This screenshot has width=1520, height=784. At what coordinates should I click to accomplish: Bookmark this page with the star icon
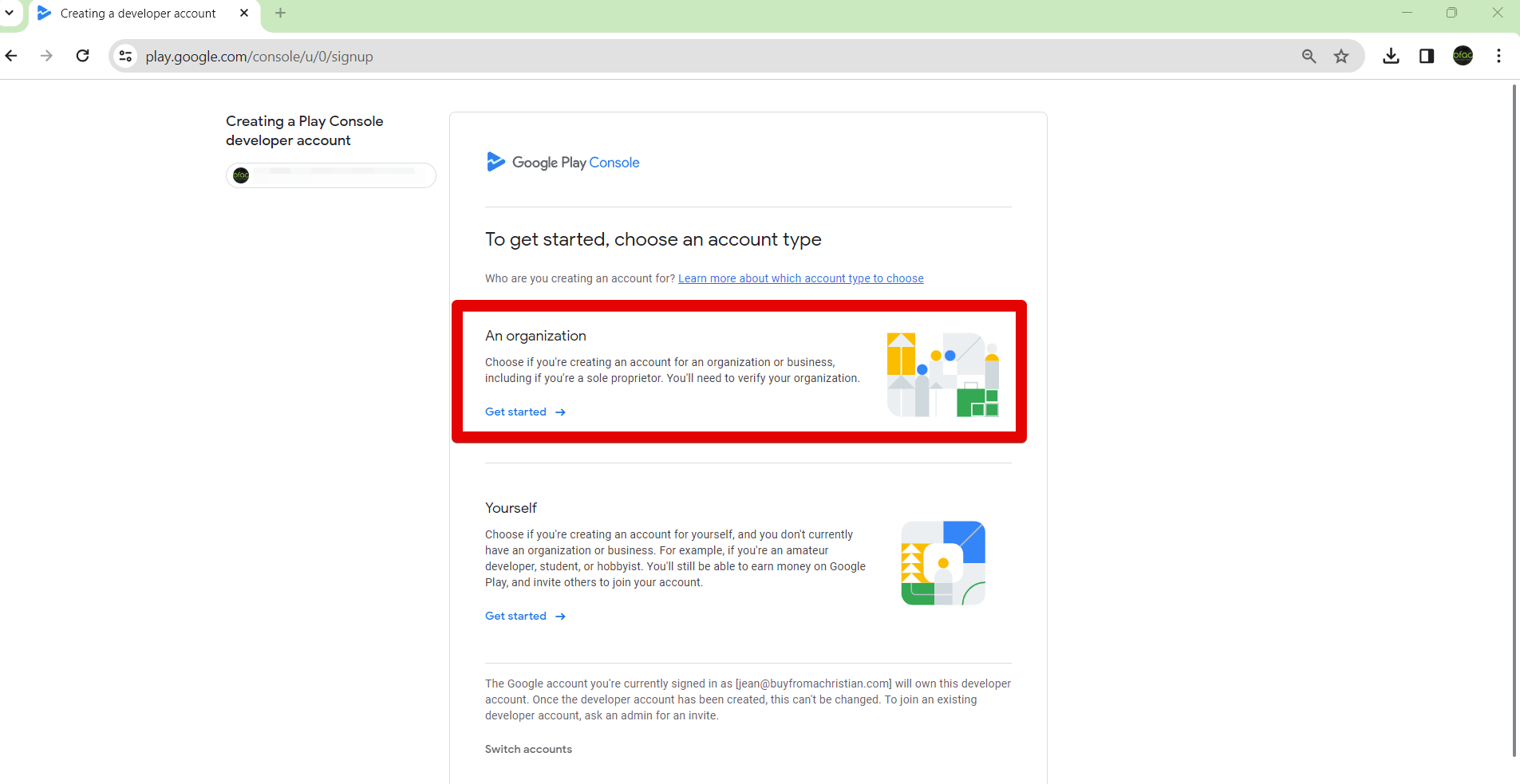(1341, 56)
